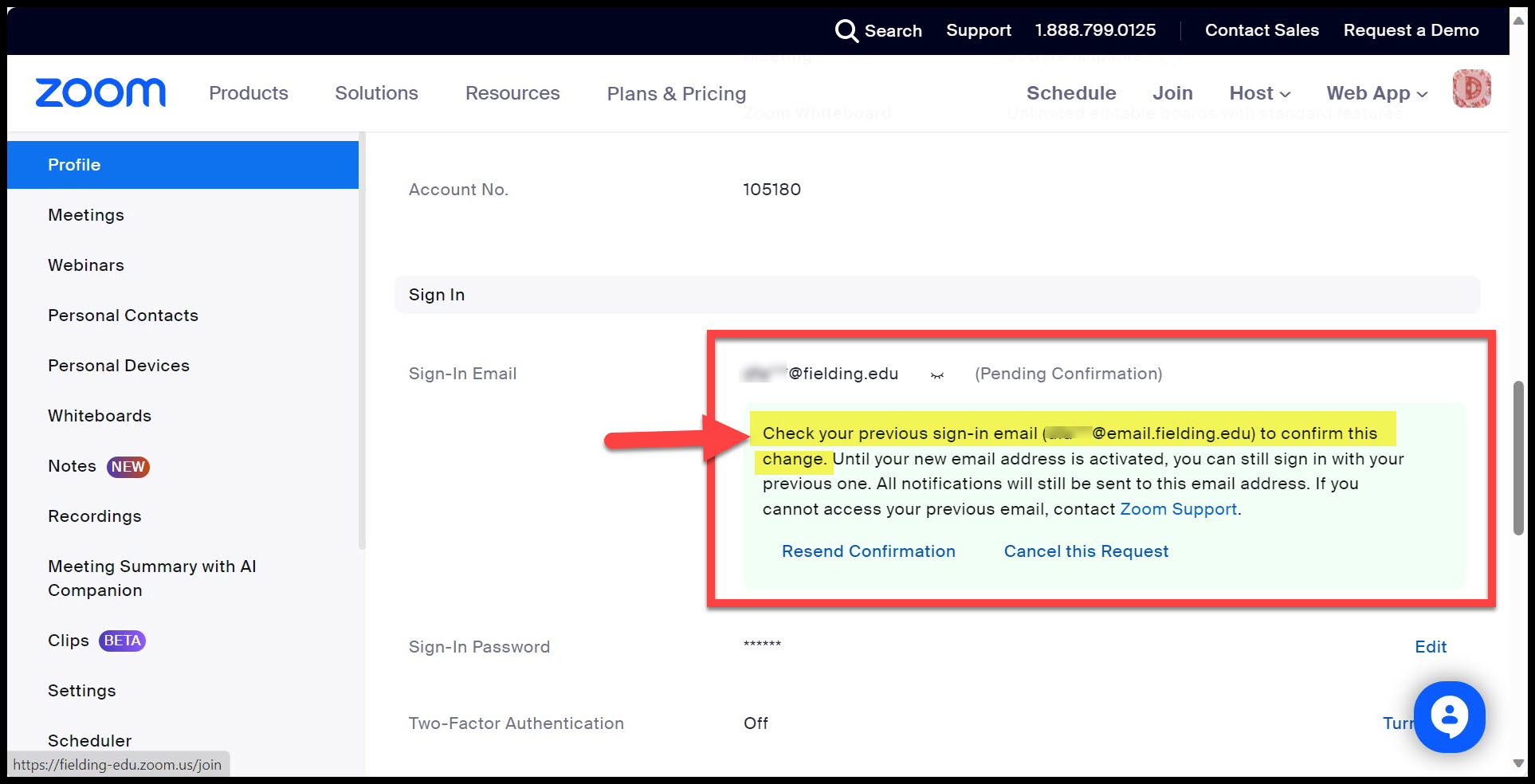Viewport: 1535px width, 784px height.
Task: Open Personal Contacts in sidebar
Action: 123,316
